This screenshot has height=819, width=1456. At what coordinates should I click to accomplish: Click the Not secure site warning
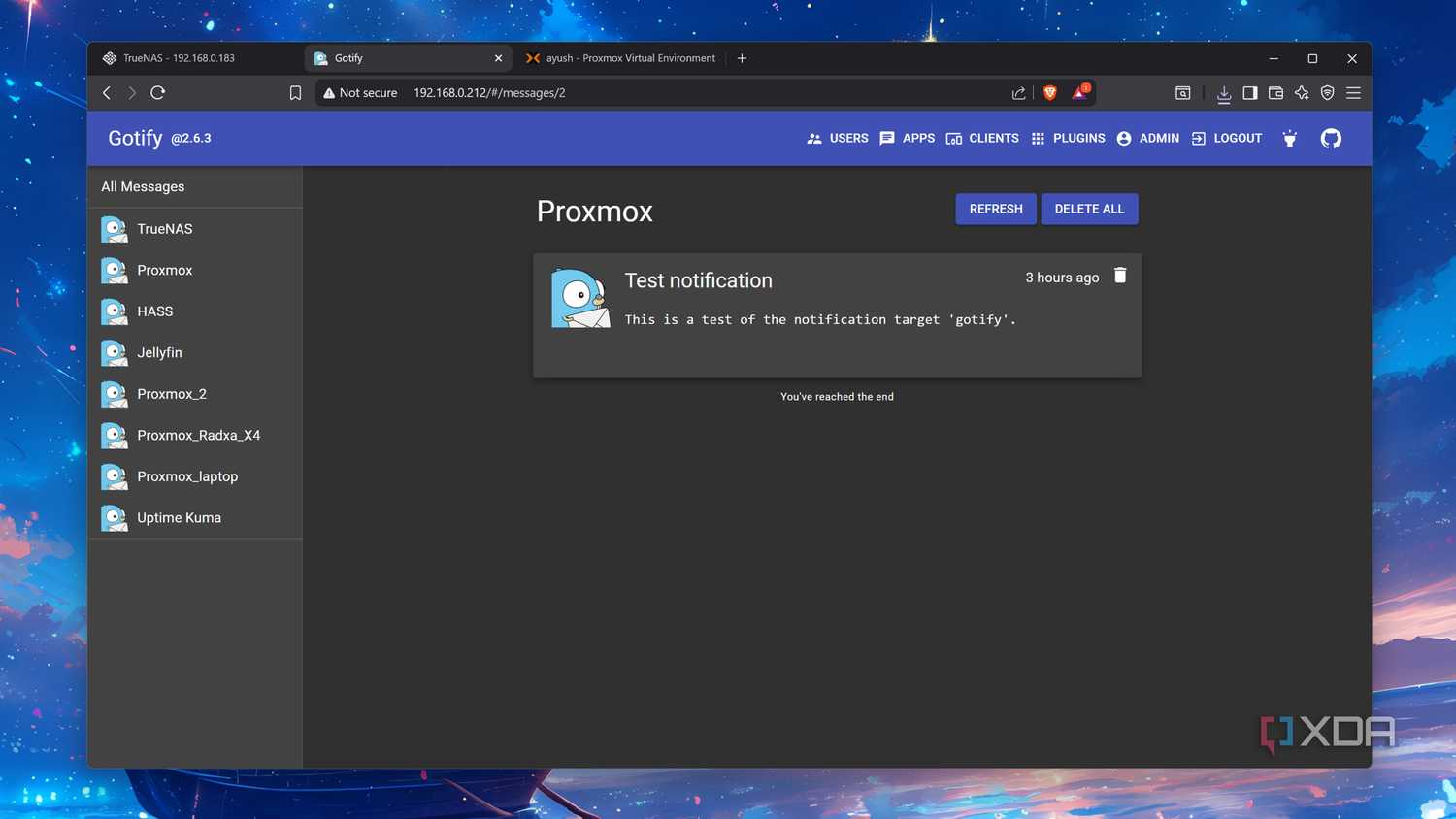point(360,93)
